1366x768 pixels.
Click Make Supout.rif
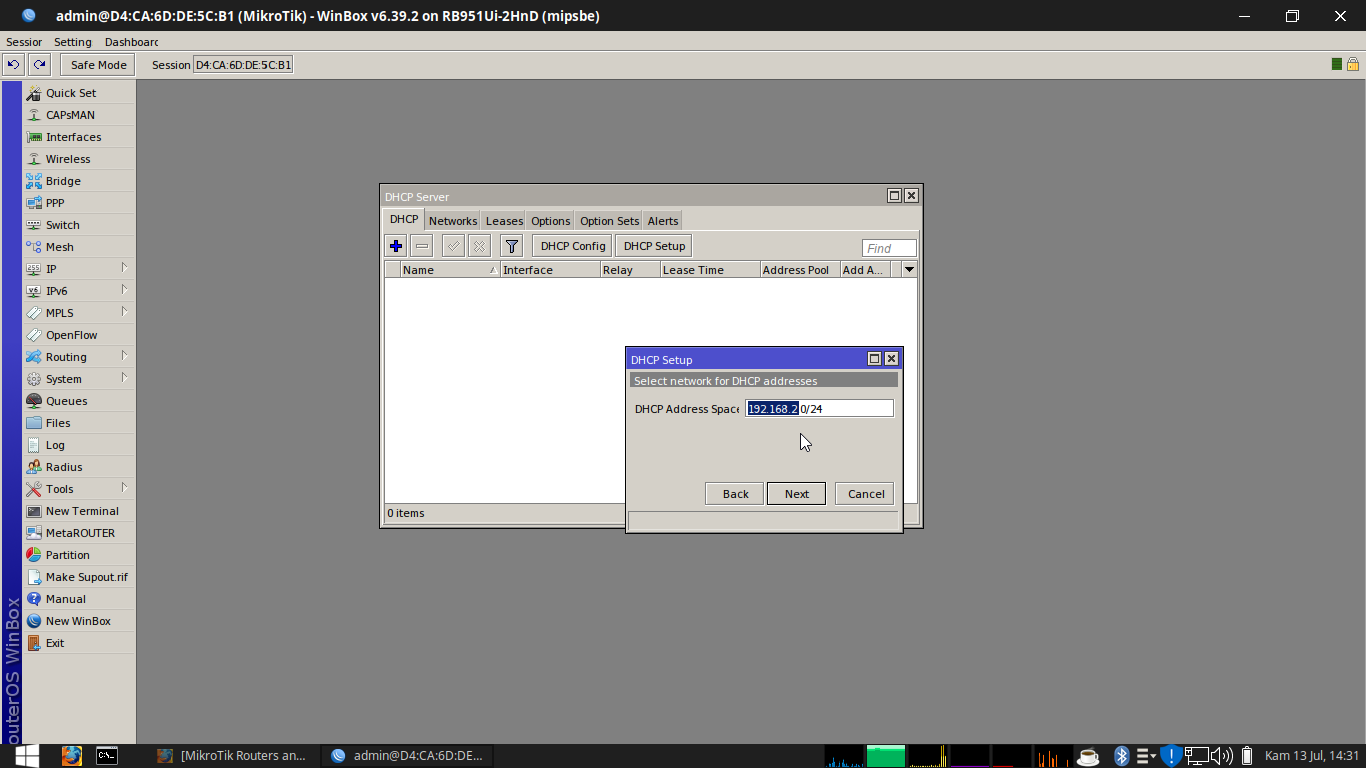pyautogui.click(x=79, y=577)
